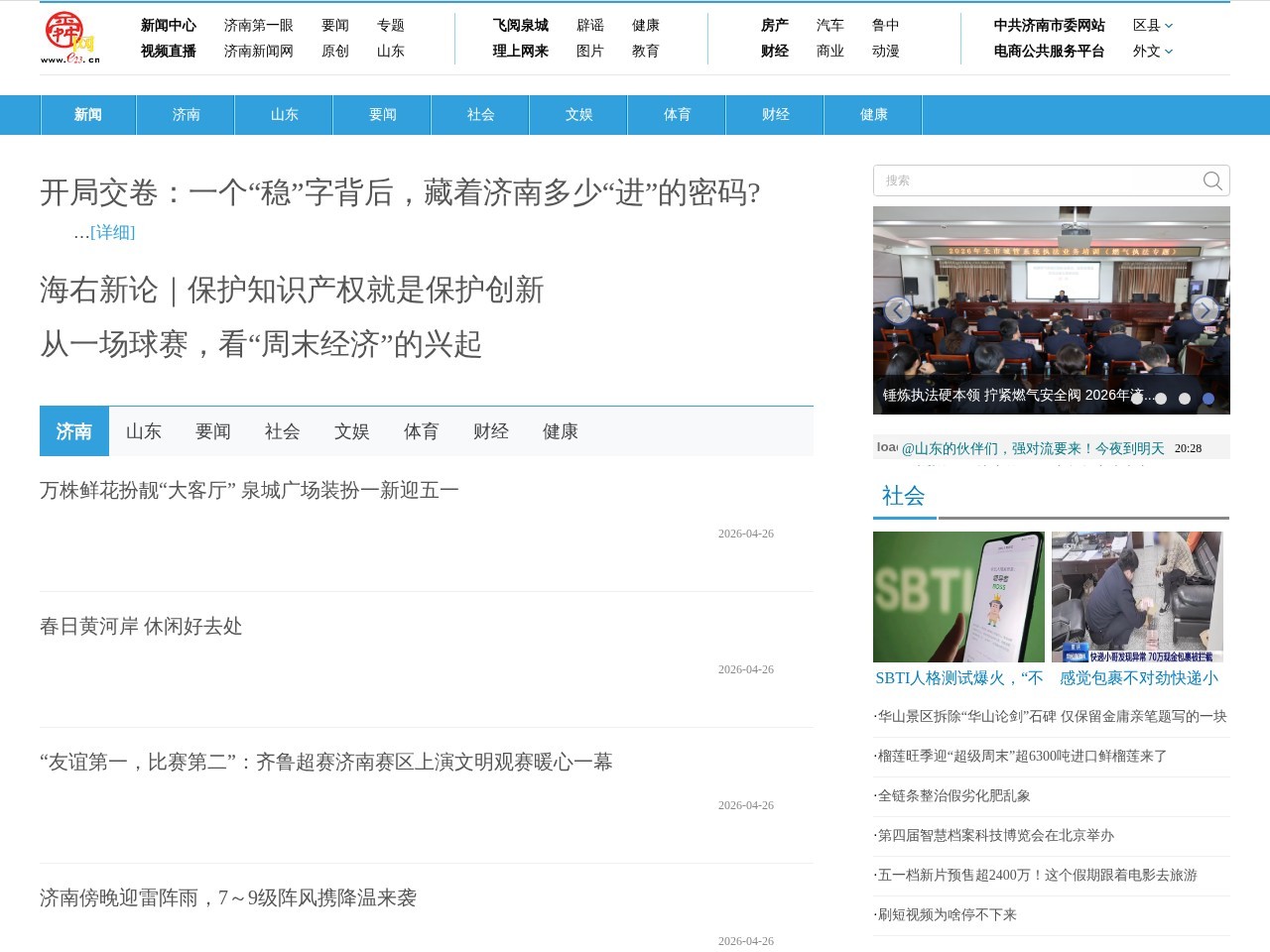The width and height of the screenshot is (1270, 952).
Task: Click the search magnifier icon
Action: click(1211, 180)
